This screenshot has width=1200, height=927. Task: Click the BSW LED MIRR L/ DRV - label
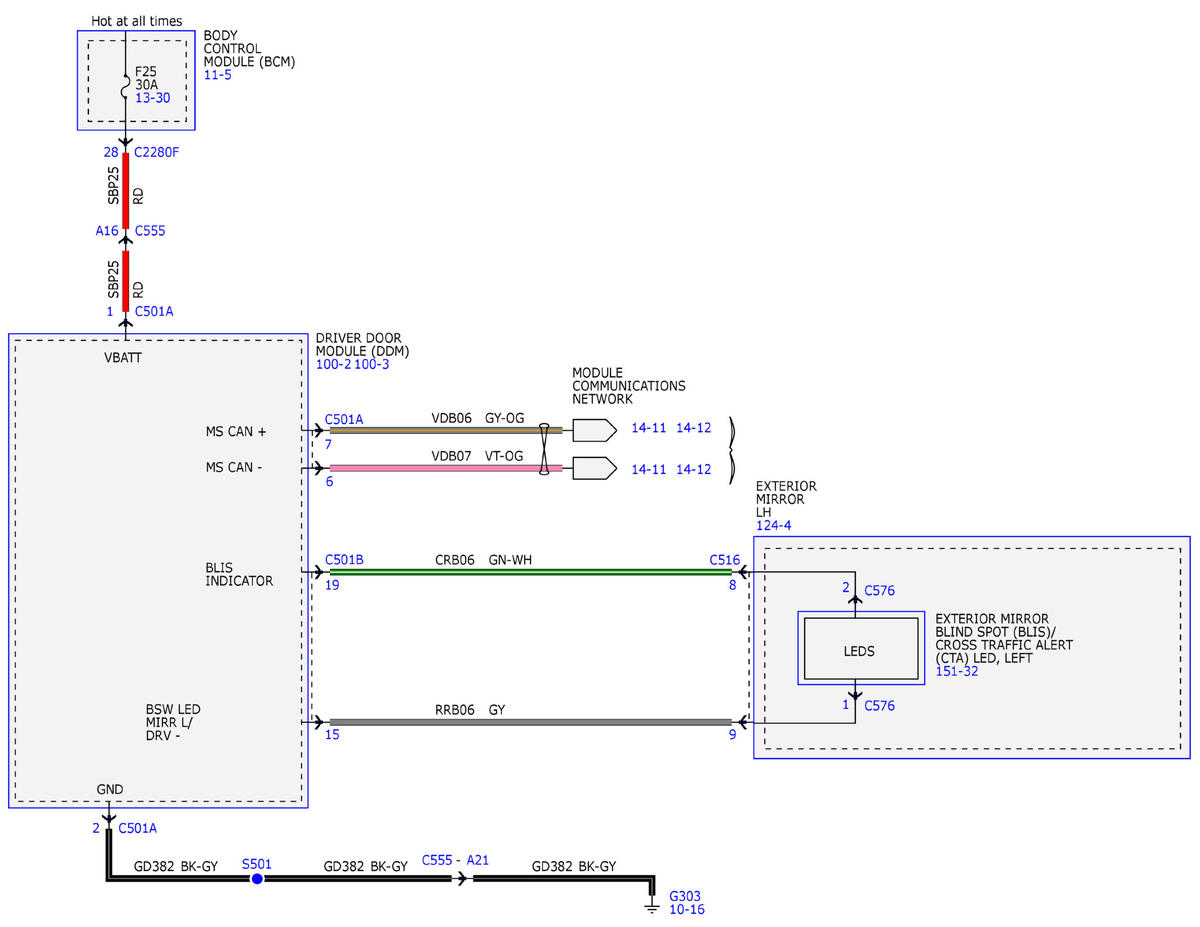(173, 723)
